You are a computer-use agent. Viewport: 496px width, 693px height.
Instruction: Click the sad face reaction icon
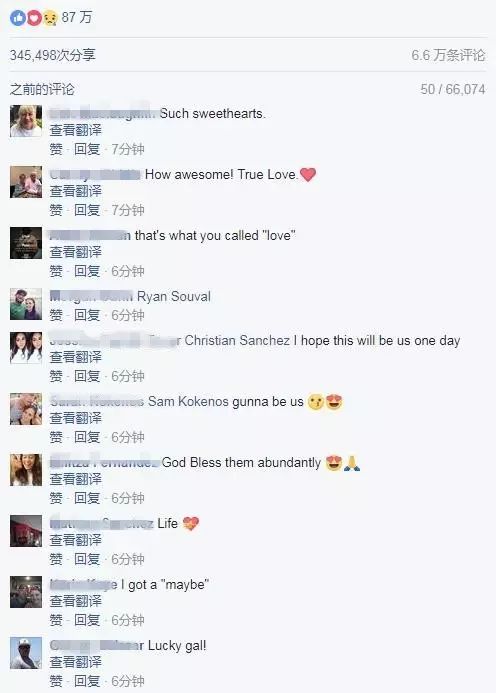[50, 18]
